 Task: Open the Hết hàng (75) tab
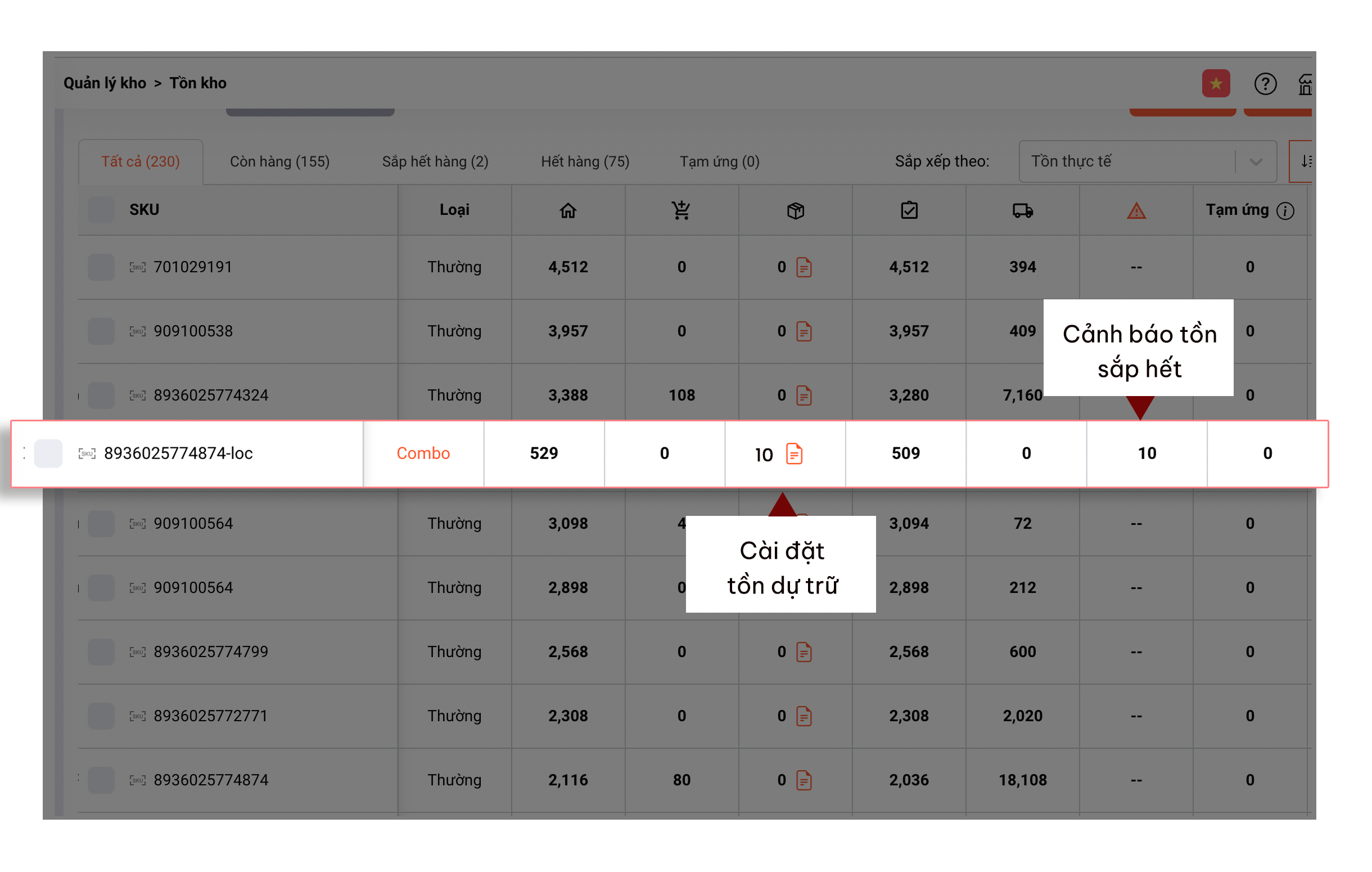point(585,161)
